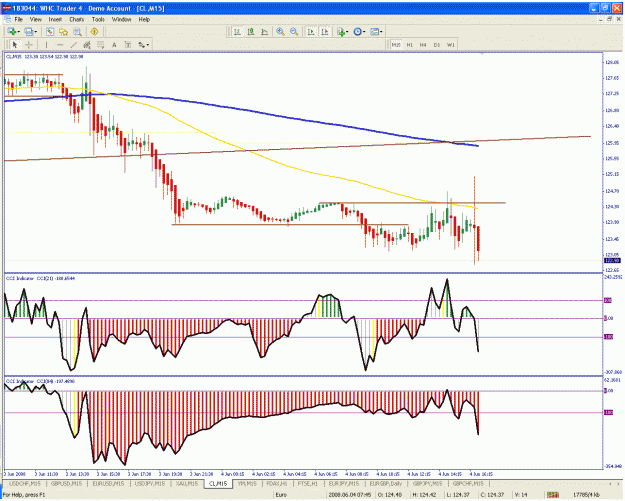Open the Terminal magnifier window icon
The height and width of the screenshot is (501, 625).
point(77,31)
